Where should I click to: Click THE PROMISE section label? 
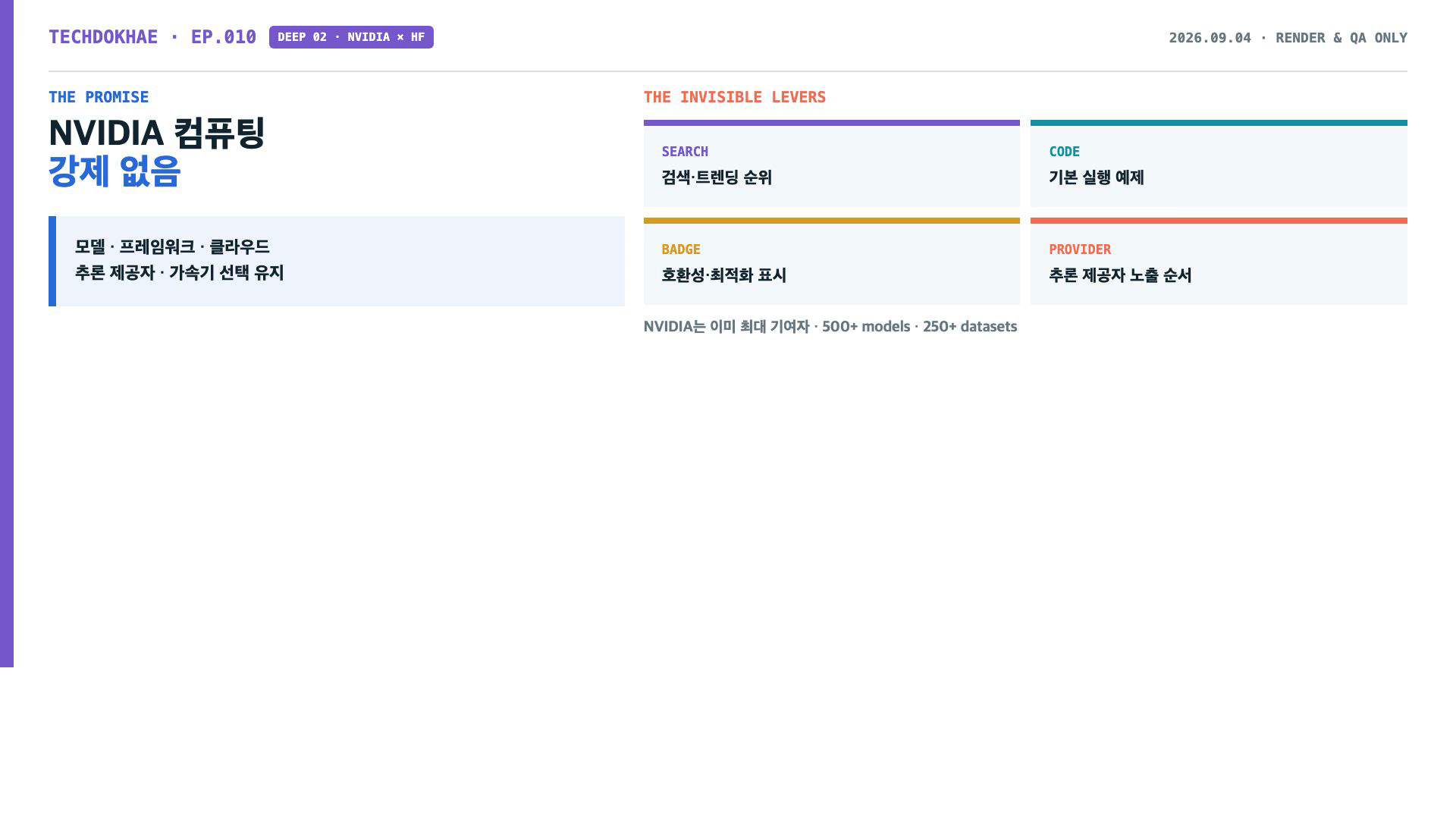click(99, 97)
